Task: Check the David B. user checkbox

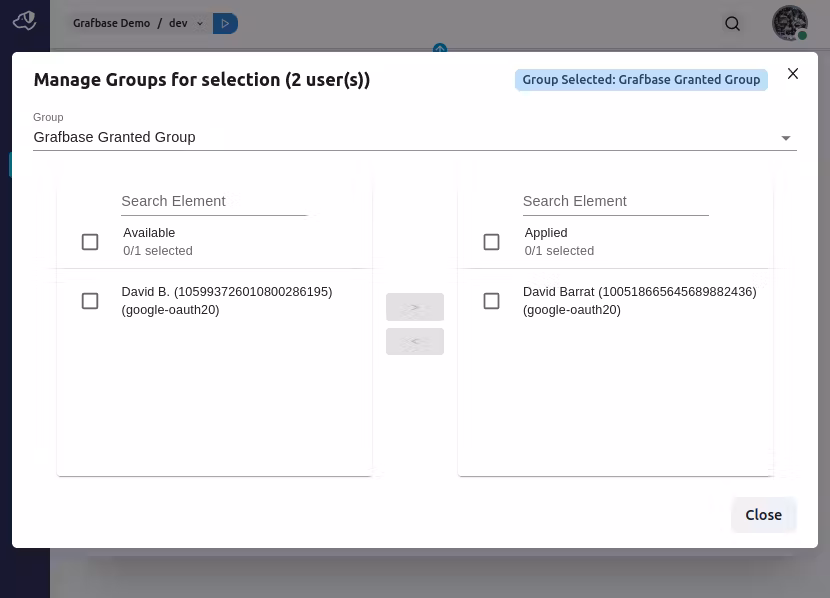Action: (90, 301)
